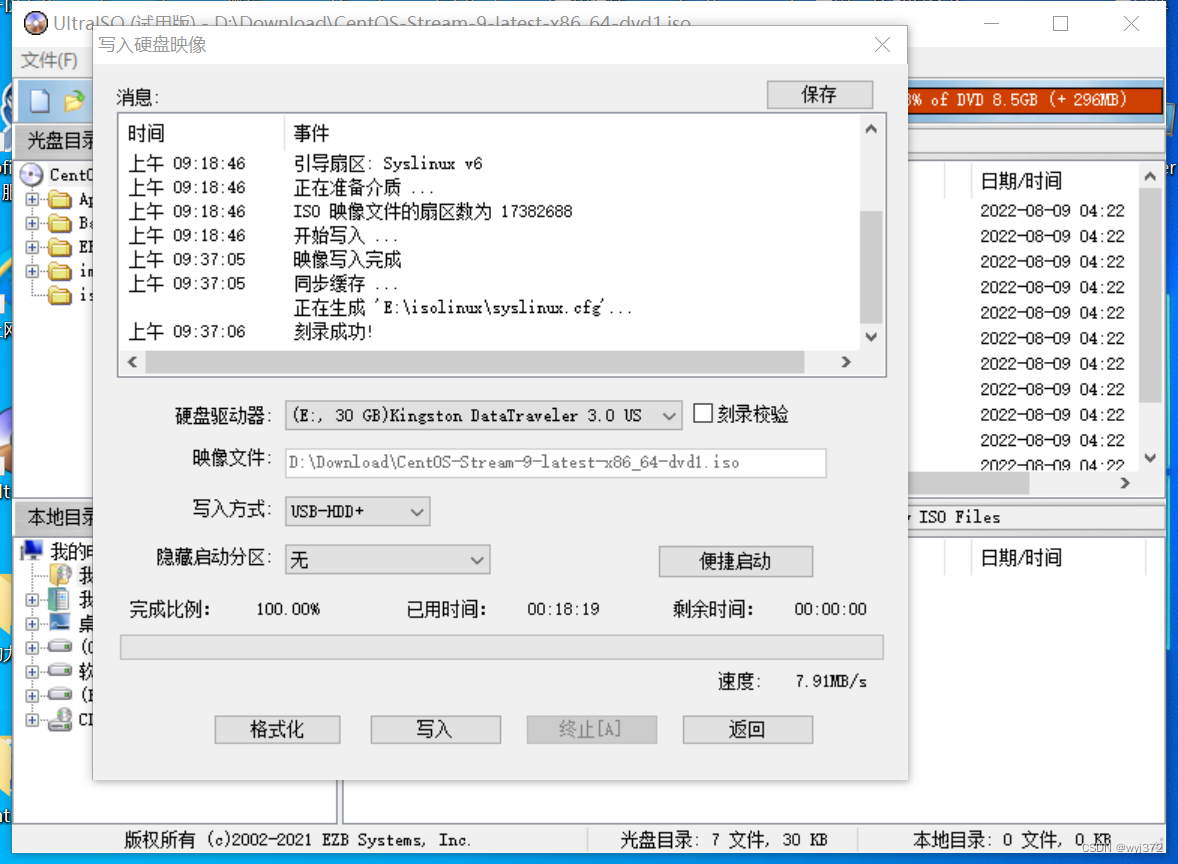This screenshot has width=1178, height=864.
Task: Click the 便捷启动 button
Action: [x=735, y=561]
